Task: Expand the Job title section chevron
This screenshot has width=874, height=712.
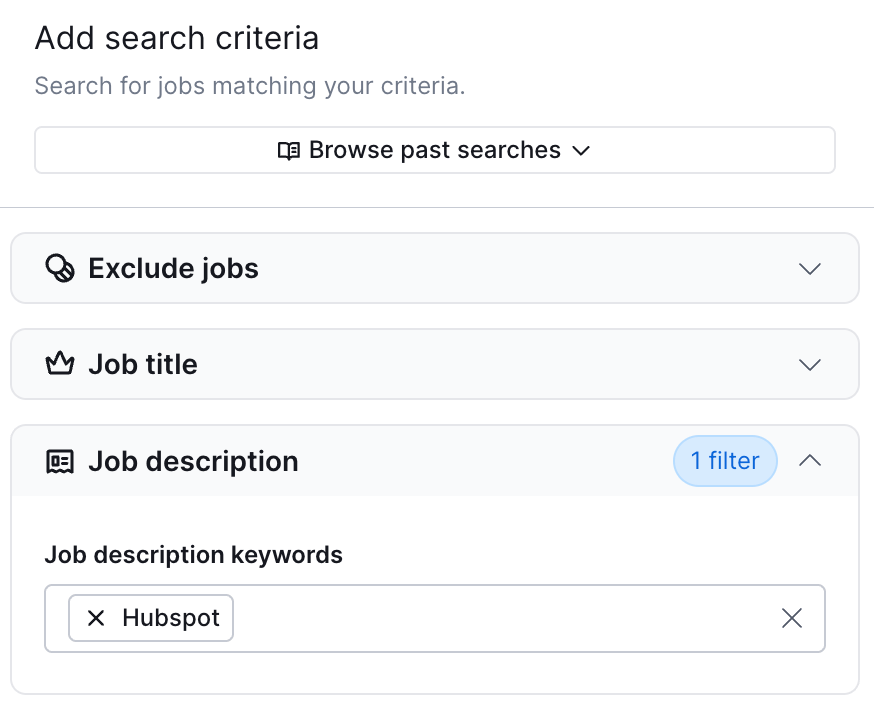Action: pos(810,364)
